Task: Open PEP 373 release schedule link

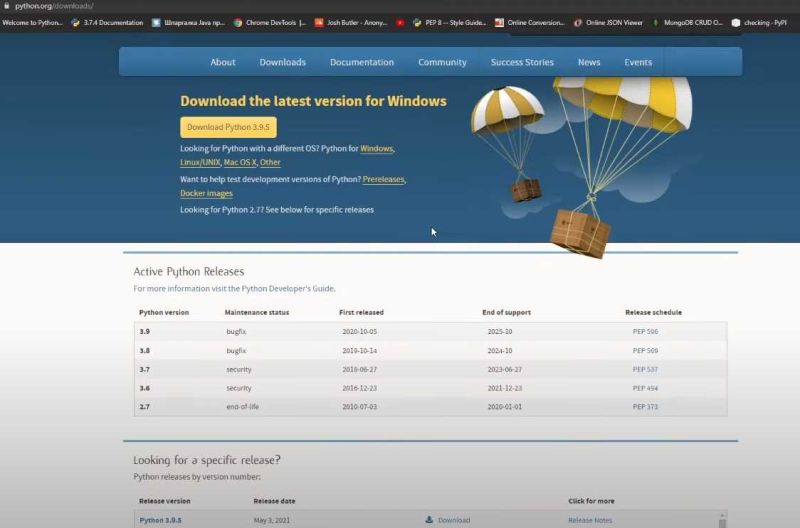Action: [645, 407]
